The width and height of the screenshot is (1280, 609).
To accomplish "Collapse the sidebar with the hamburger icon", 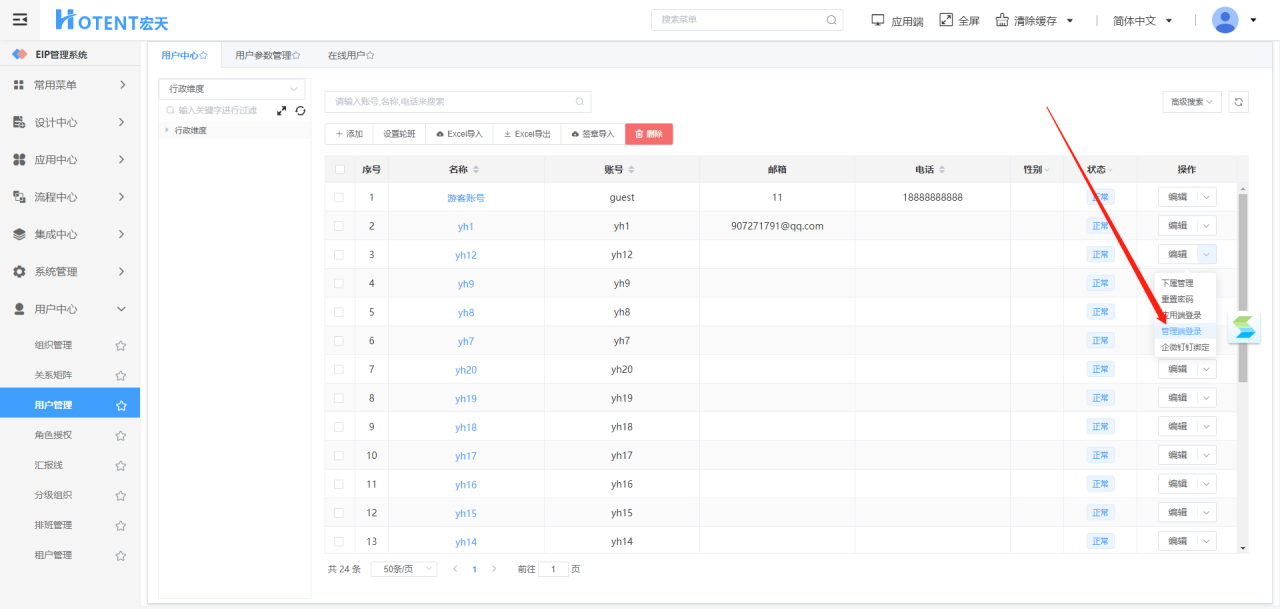I will pyautogui.click(x=20, y=20).
